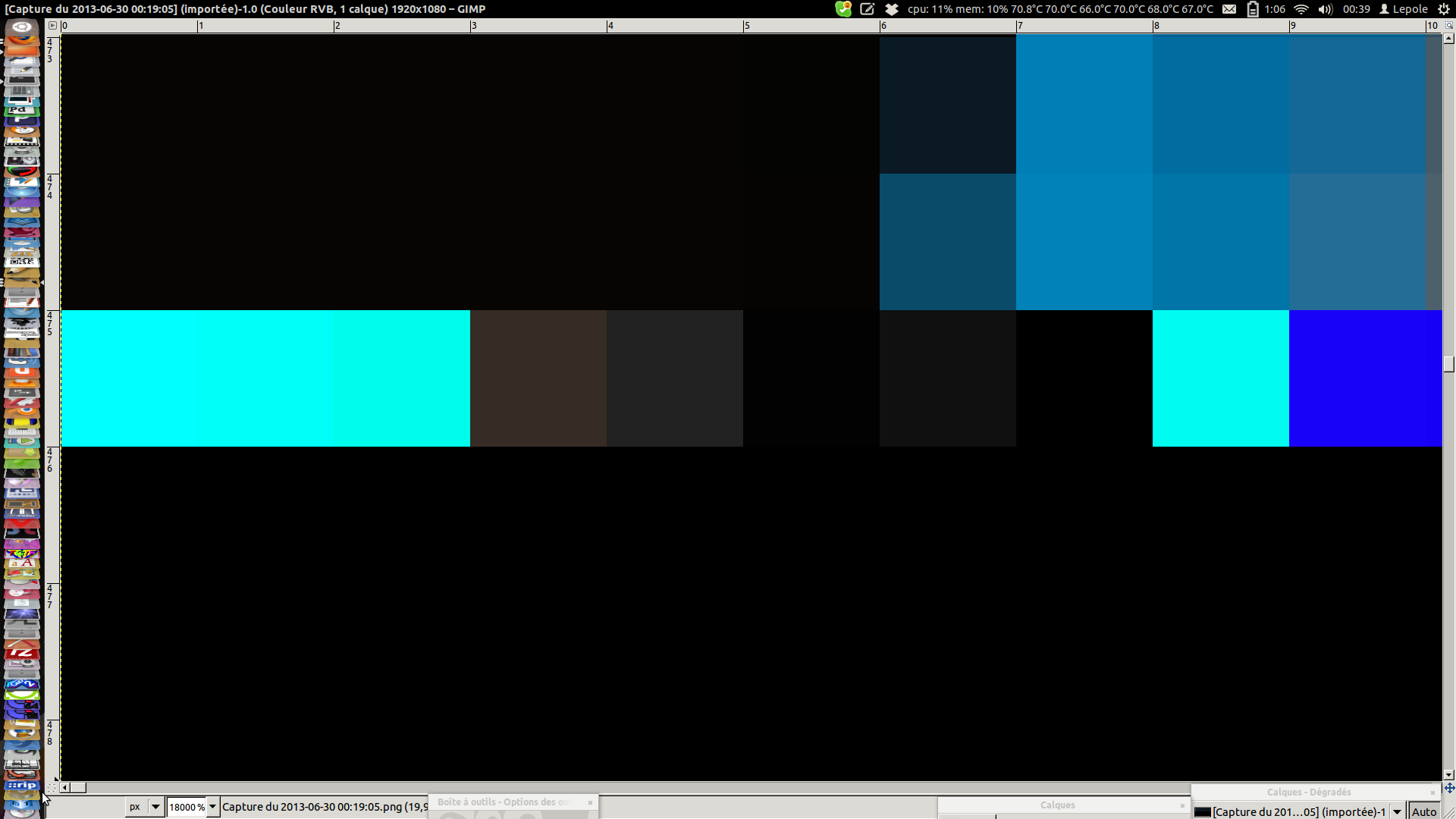This screenshot has width=1456, height=819.
Task: Click the navigation cross icon at bottom-right
Action: (x=1449, y=788)
